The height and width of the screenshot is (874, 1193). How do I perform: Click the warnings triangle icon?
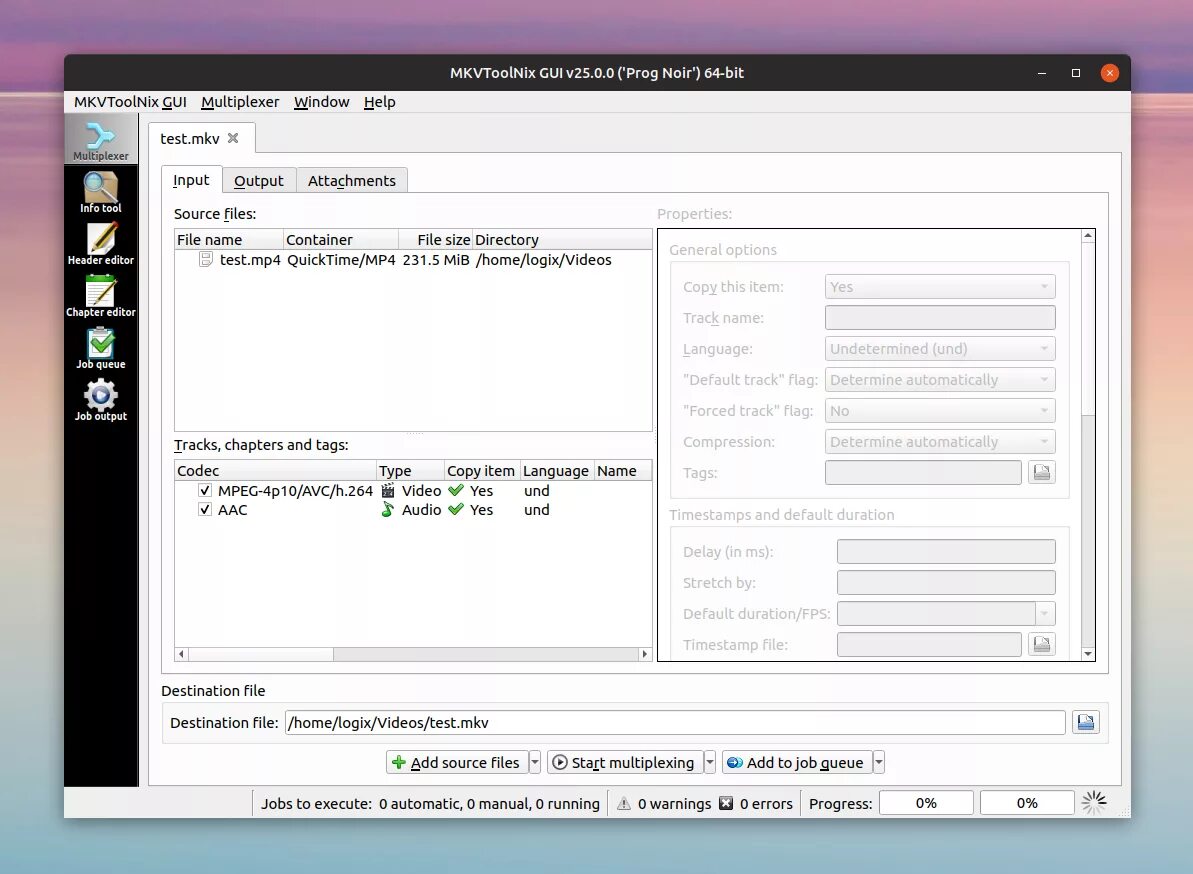tap(624, 803)
